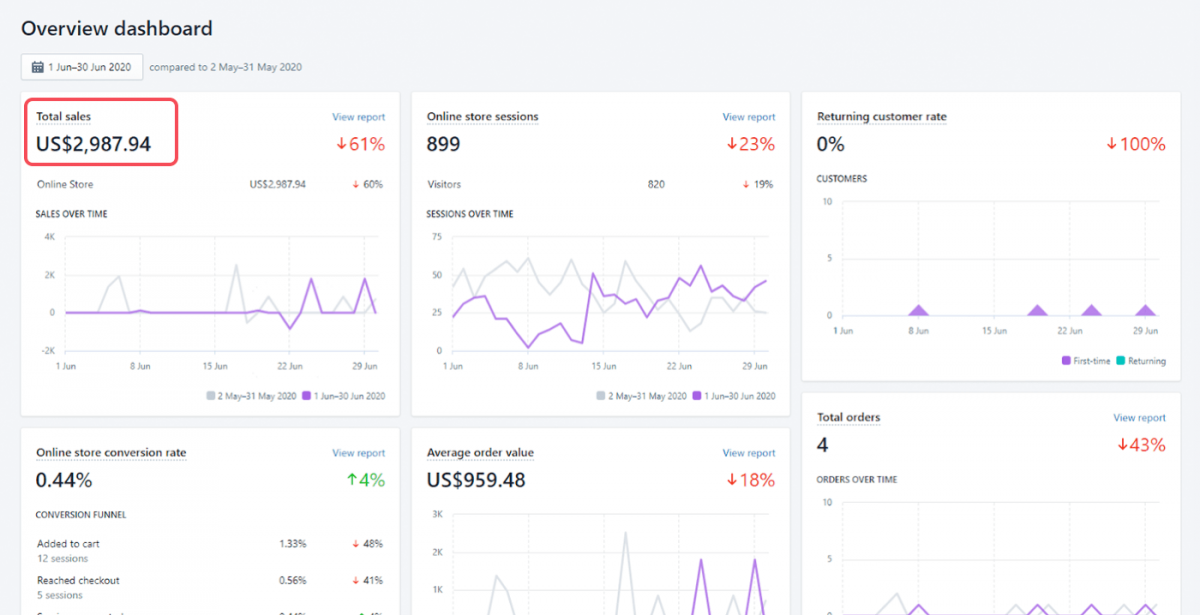Click the 899 sessions figure

click(x=444, y=144)
